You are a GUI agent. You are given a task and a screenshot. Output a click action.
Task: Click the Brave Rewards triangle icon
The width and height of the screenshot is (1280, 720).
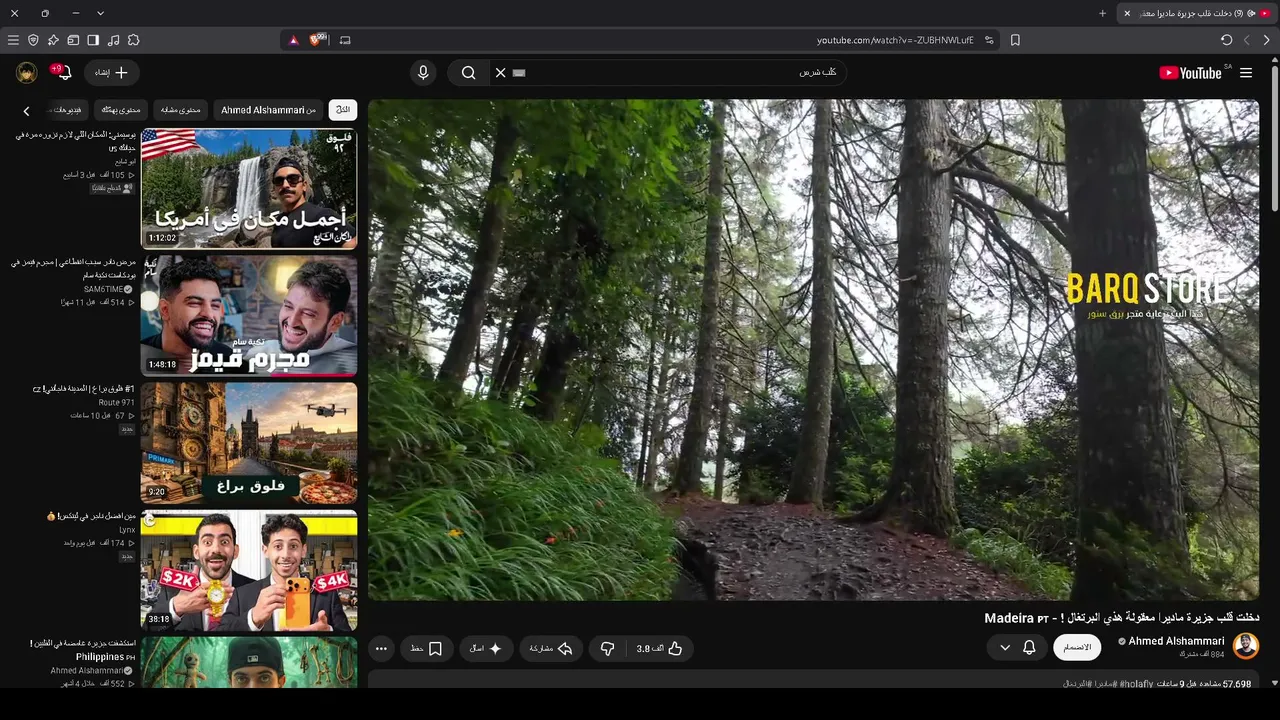[x=293, y=40]
